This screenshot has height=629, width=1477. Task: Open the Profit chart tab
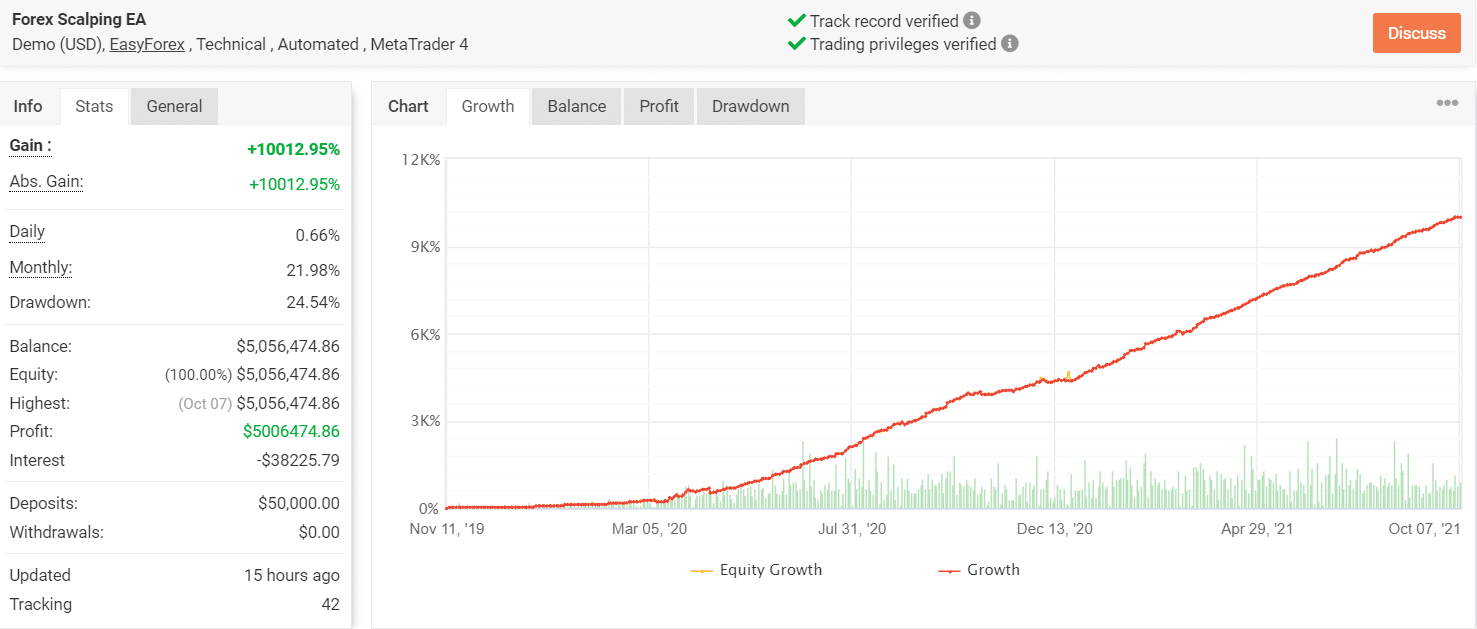click(658, 105)
